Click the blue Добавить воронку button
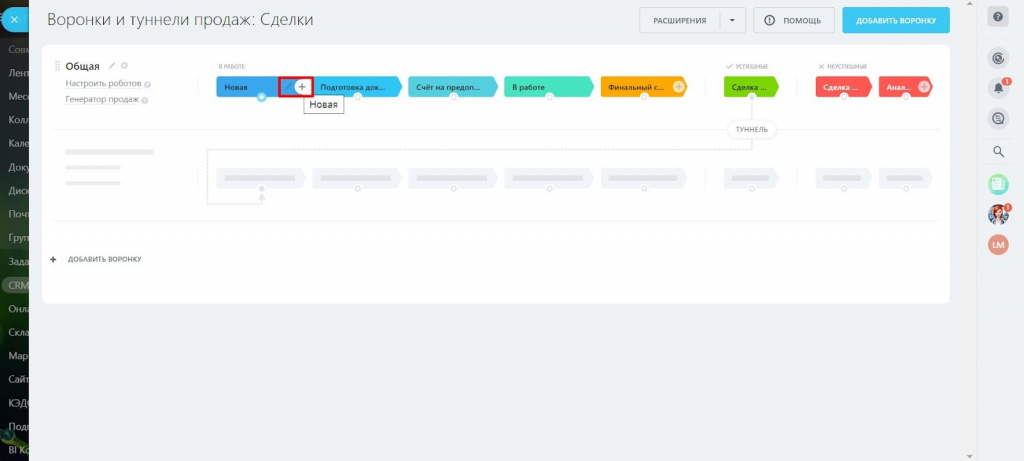 [x=895, y=20]
